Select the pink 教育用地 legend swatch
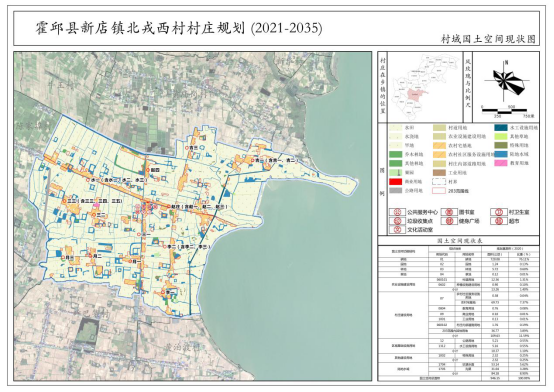The width and height of the screenshot is (554, 392). click(x=501, y=163)
